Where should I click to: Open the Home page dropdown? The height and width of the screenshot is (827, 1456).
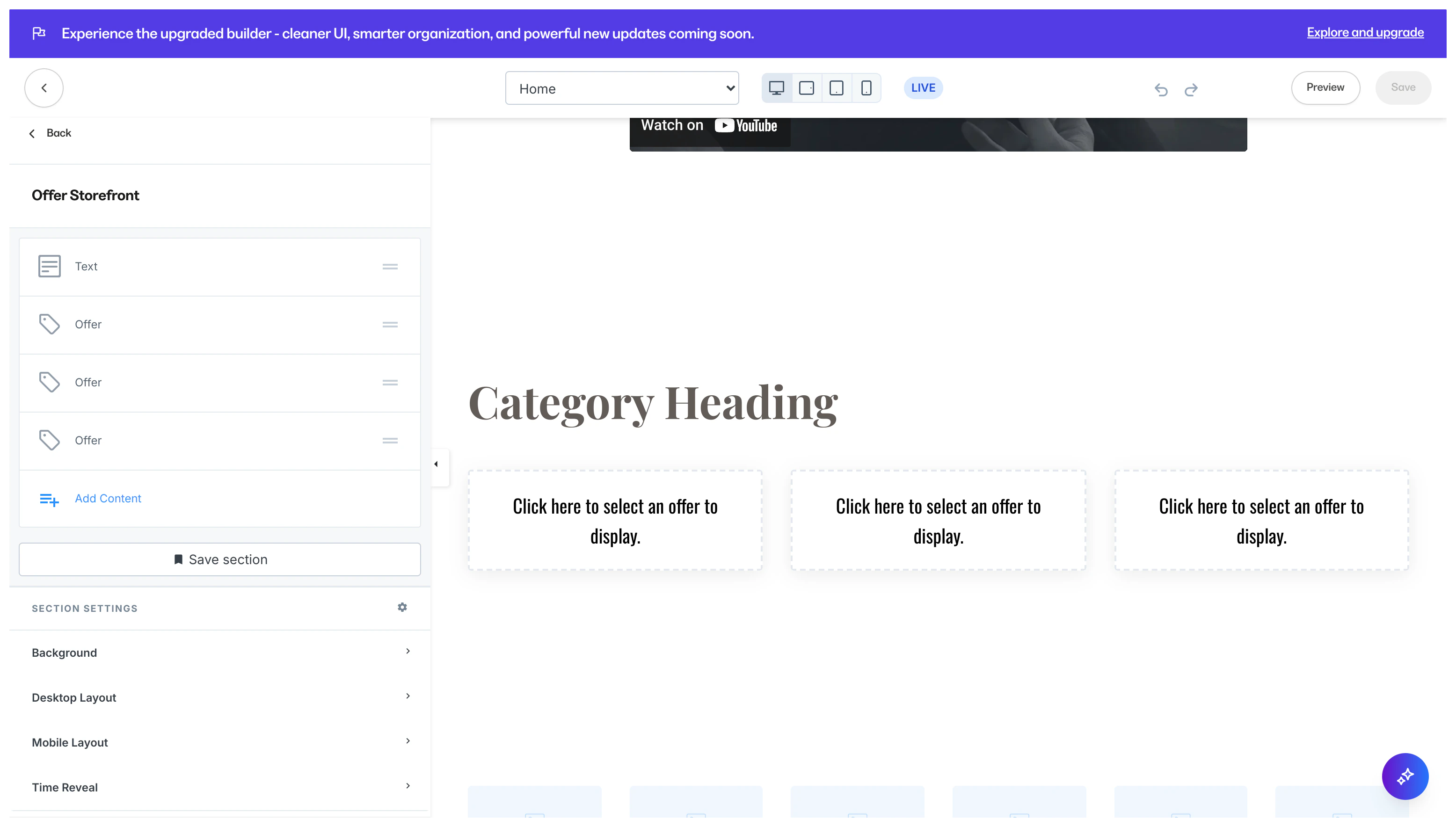point(621,88)
